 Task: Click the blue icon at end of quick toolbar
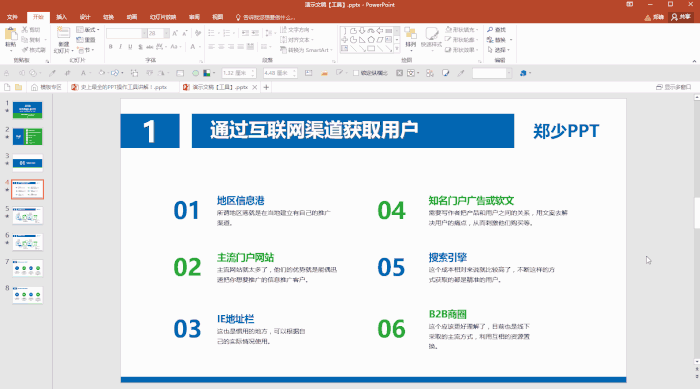[523, 73]
